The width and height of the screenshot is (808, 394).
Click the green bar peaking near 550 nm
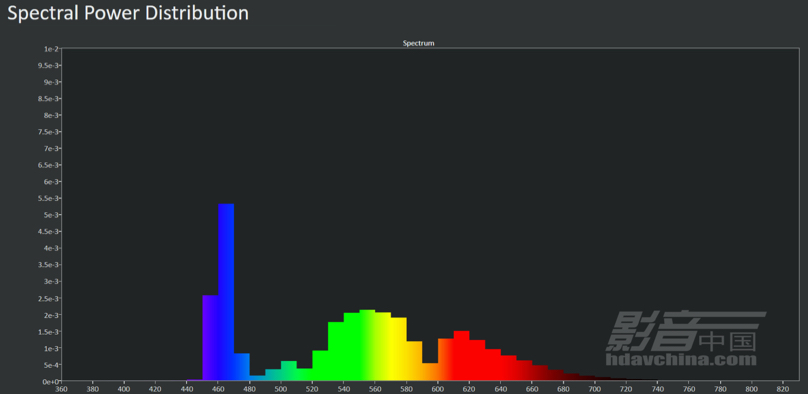pos(367,346)
